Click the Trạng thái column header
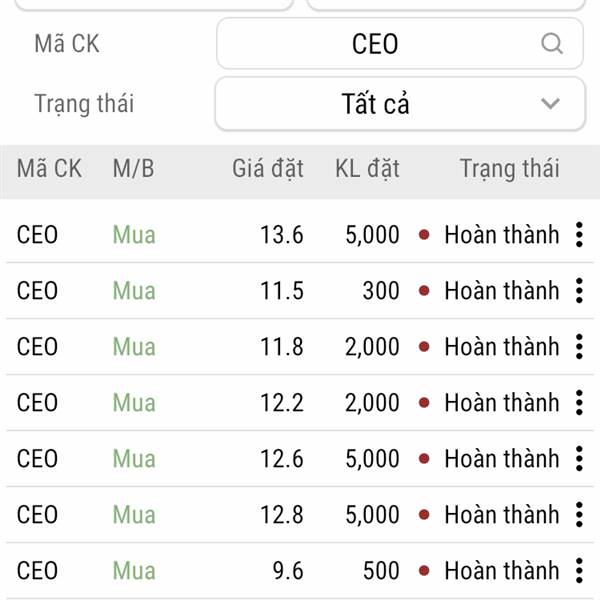600x600 pixels. click(x=509, y=169)
